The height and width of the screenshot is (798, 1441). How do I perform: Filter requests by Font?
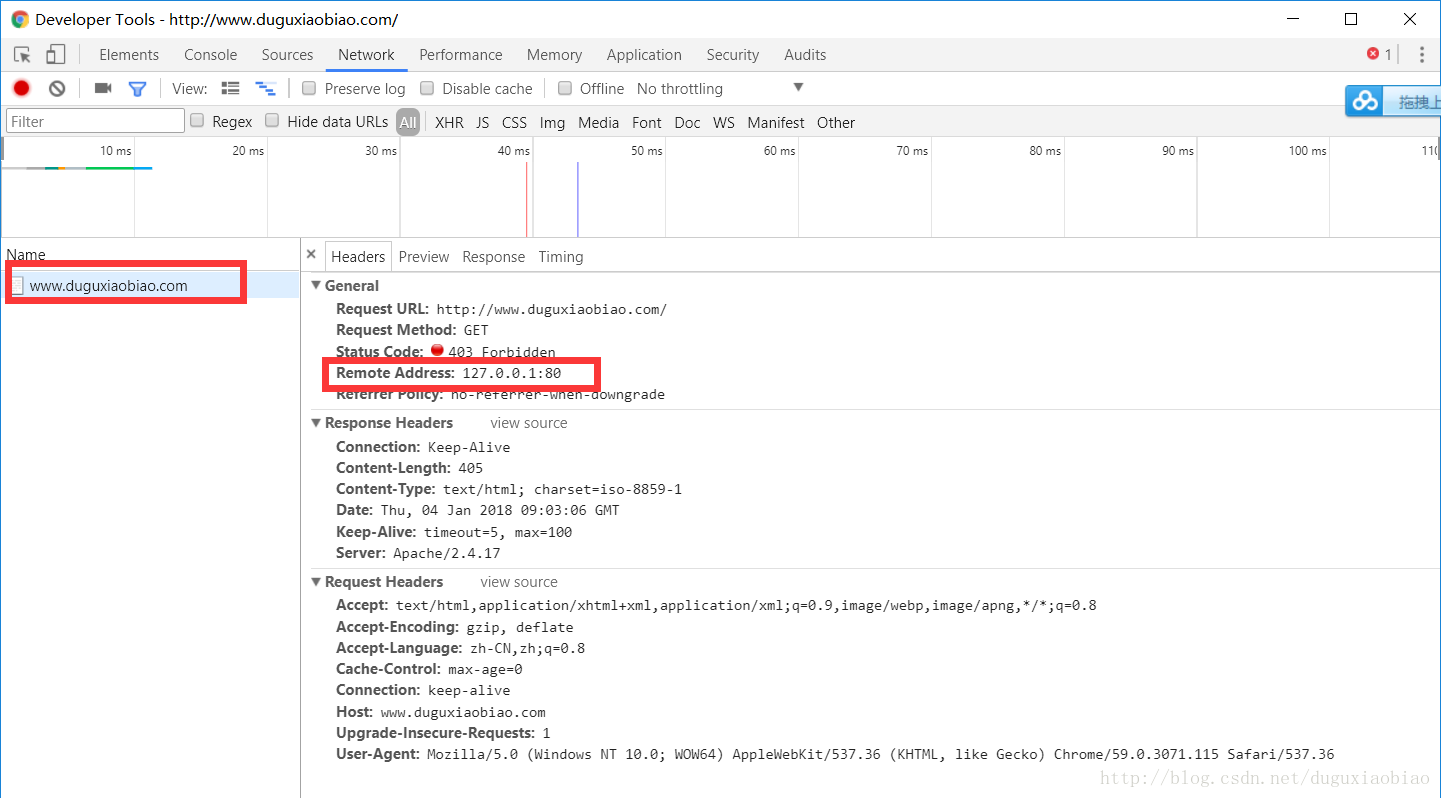647,122
